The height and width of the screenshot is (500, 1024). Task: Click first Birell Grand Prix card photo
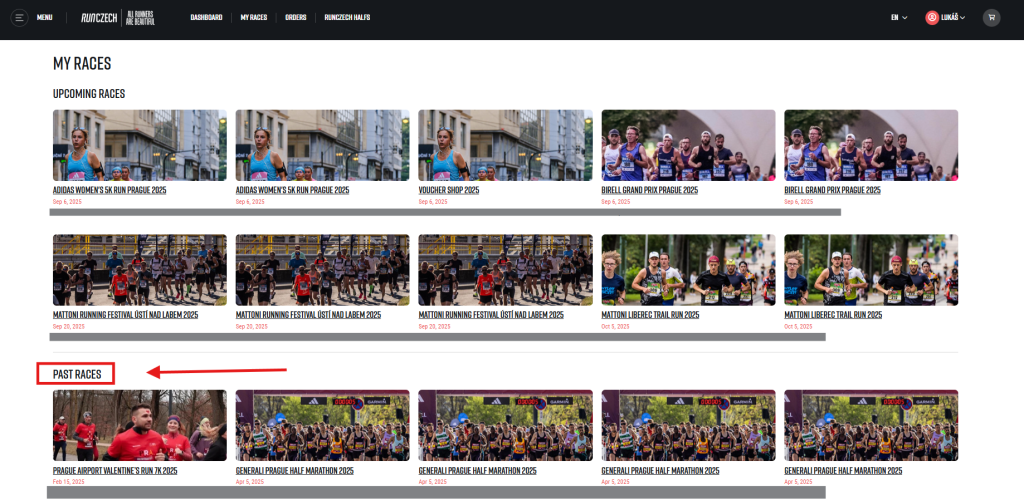click(x=688, y=145)
